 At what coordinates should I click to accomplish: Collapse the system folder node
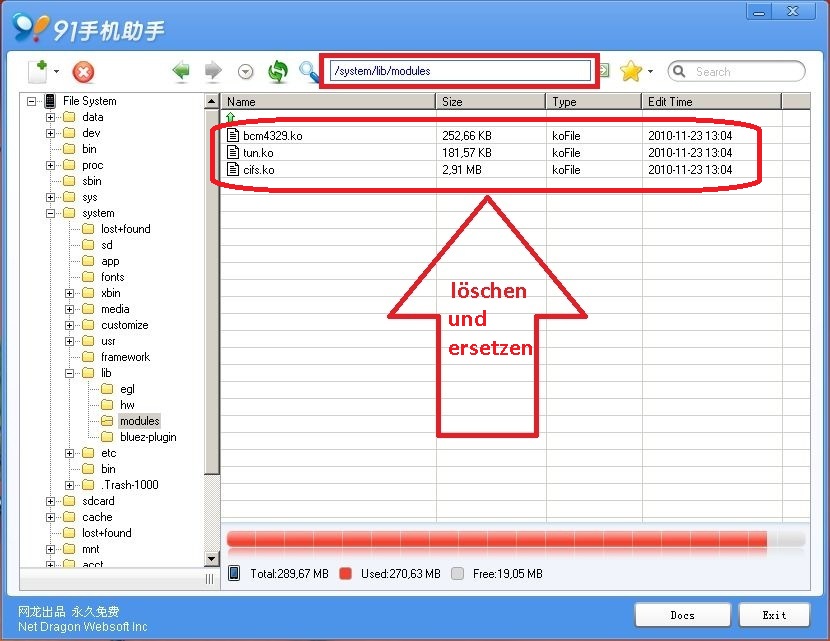coord(50,213)
